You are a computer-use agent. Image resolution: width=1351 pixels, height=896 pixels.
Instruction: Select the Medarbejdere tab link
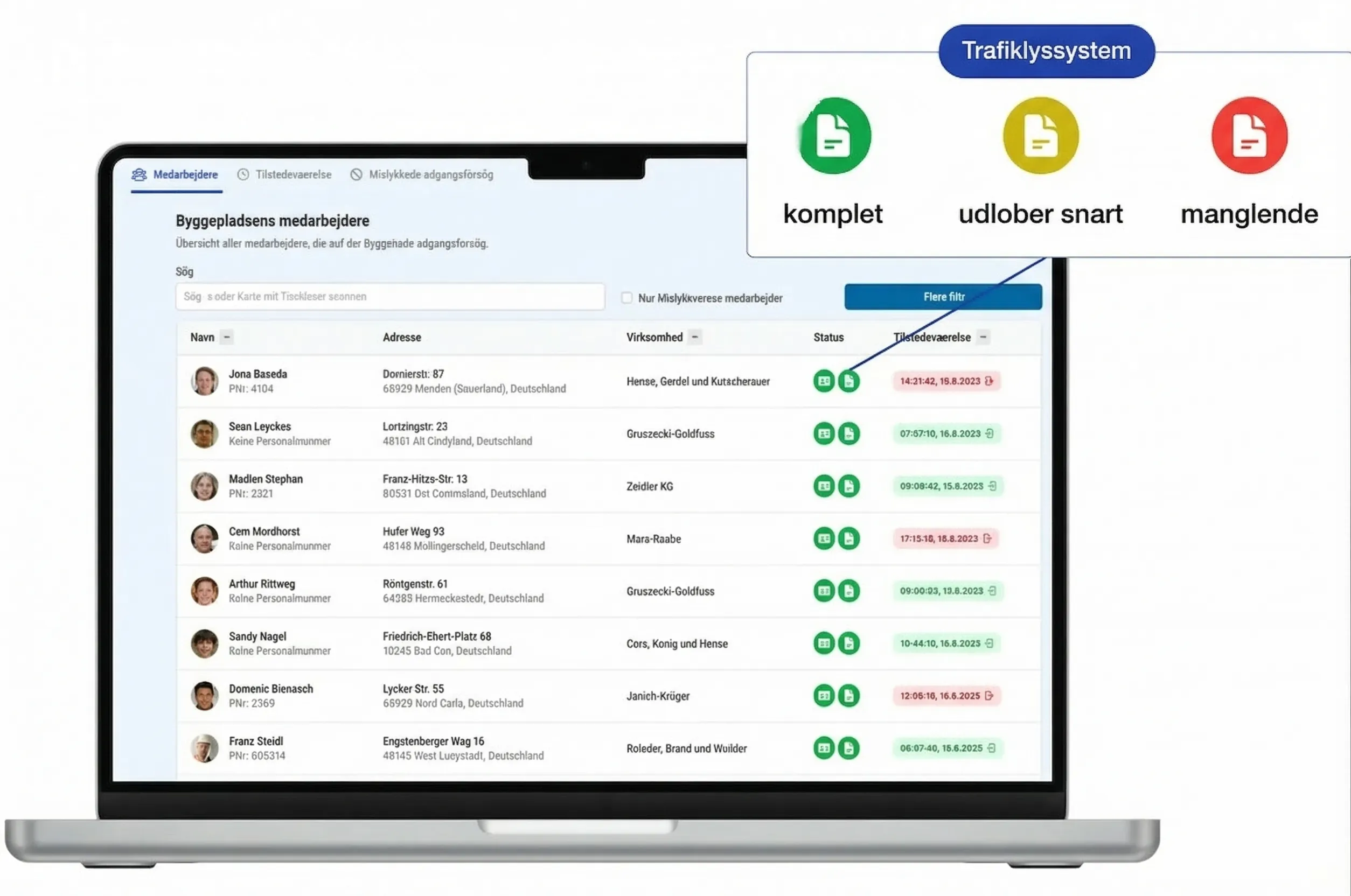(x=176, y=175)
